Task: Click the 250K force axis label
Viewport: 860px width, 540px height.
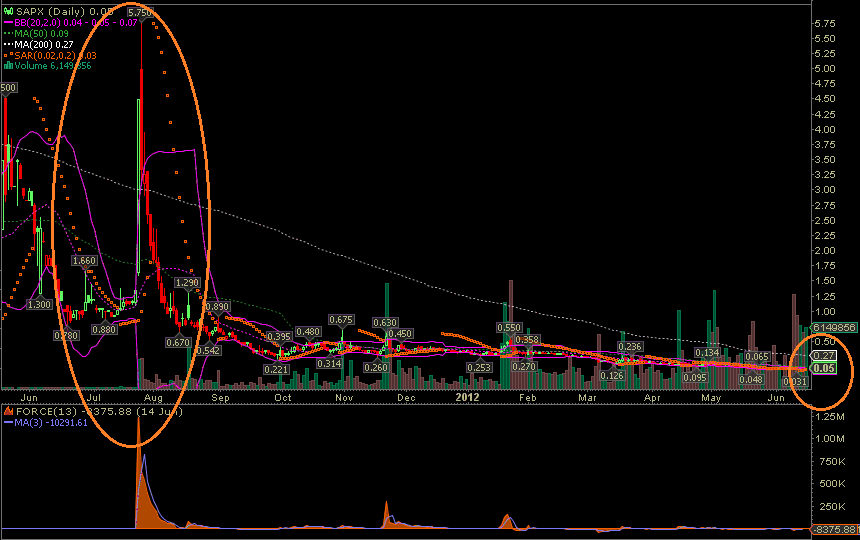Action: coord(833,507)
